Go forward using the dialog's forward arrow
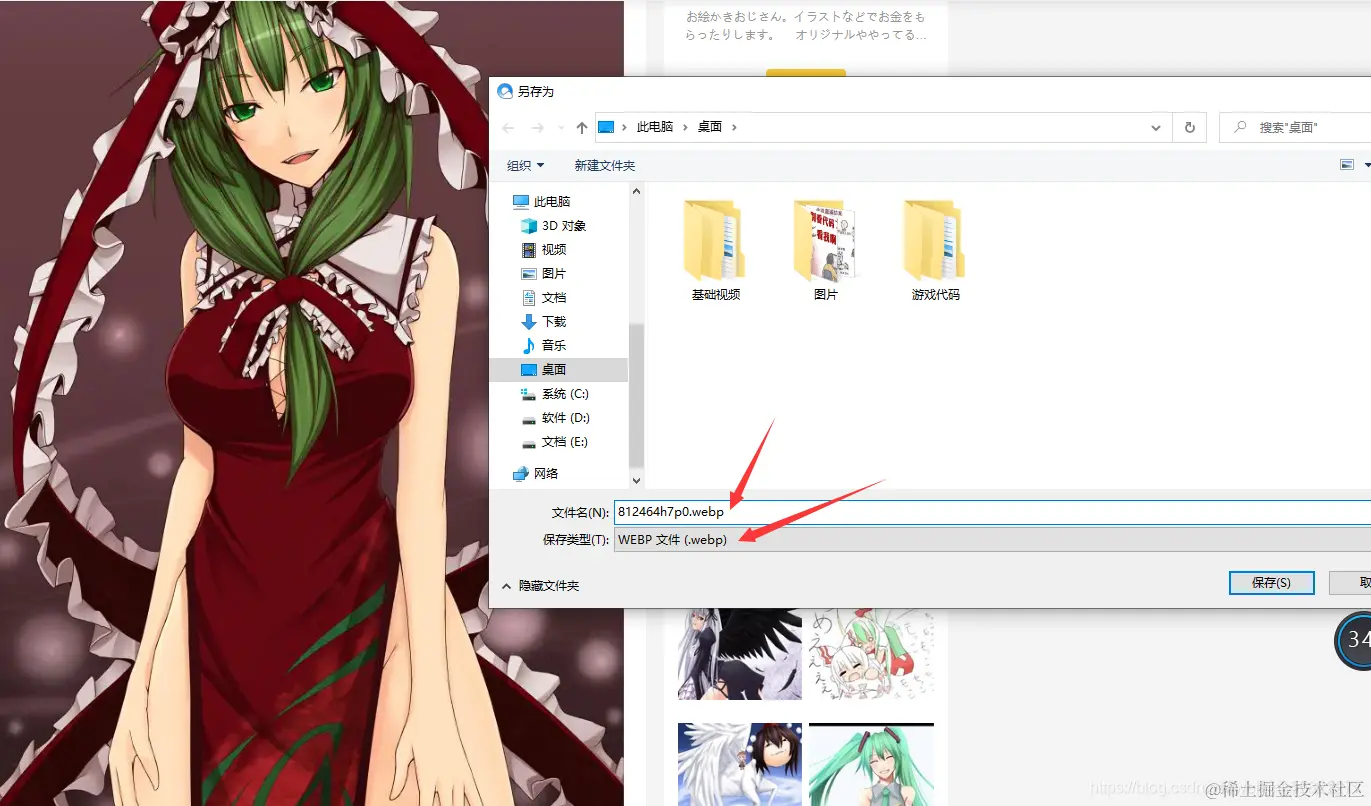The width and height of the screenshot is (1371, 806). point(537,128)
